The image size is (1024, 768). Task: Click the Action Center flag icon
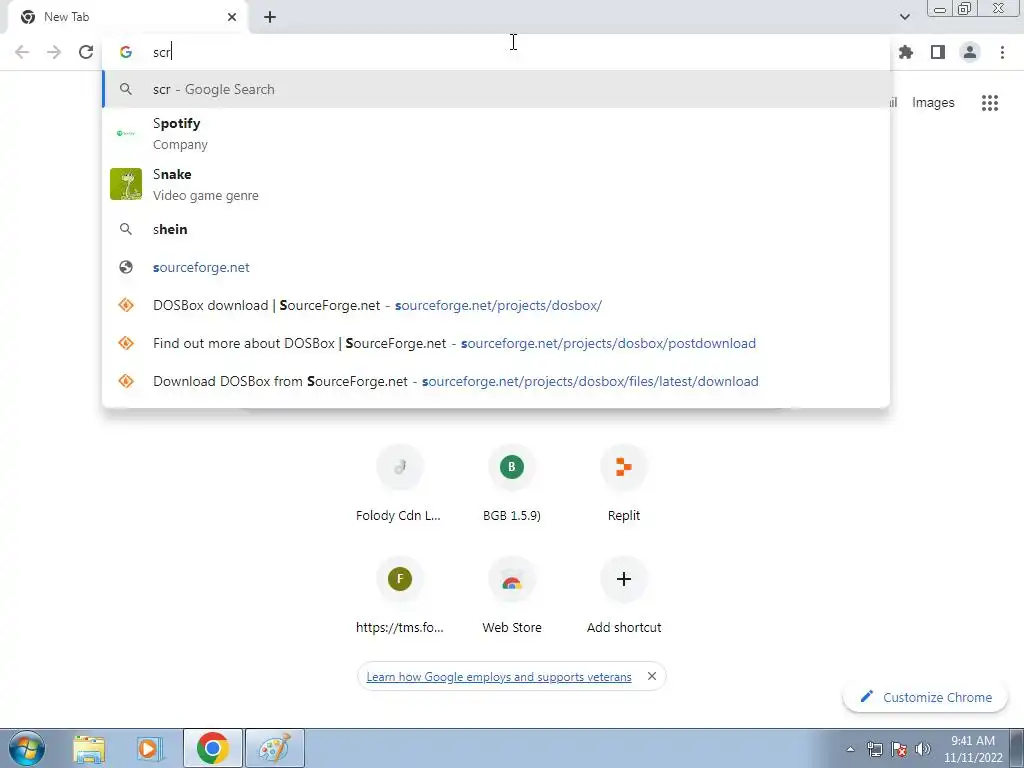(x=899, y=749)
